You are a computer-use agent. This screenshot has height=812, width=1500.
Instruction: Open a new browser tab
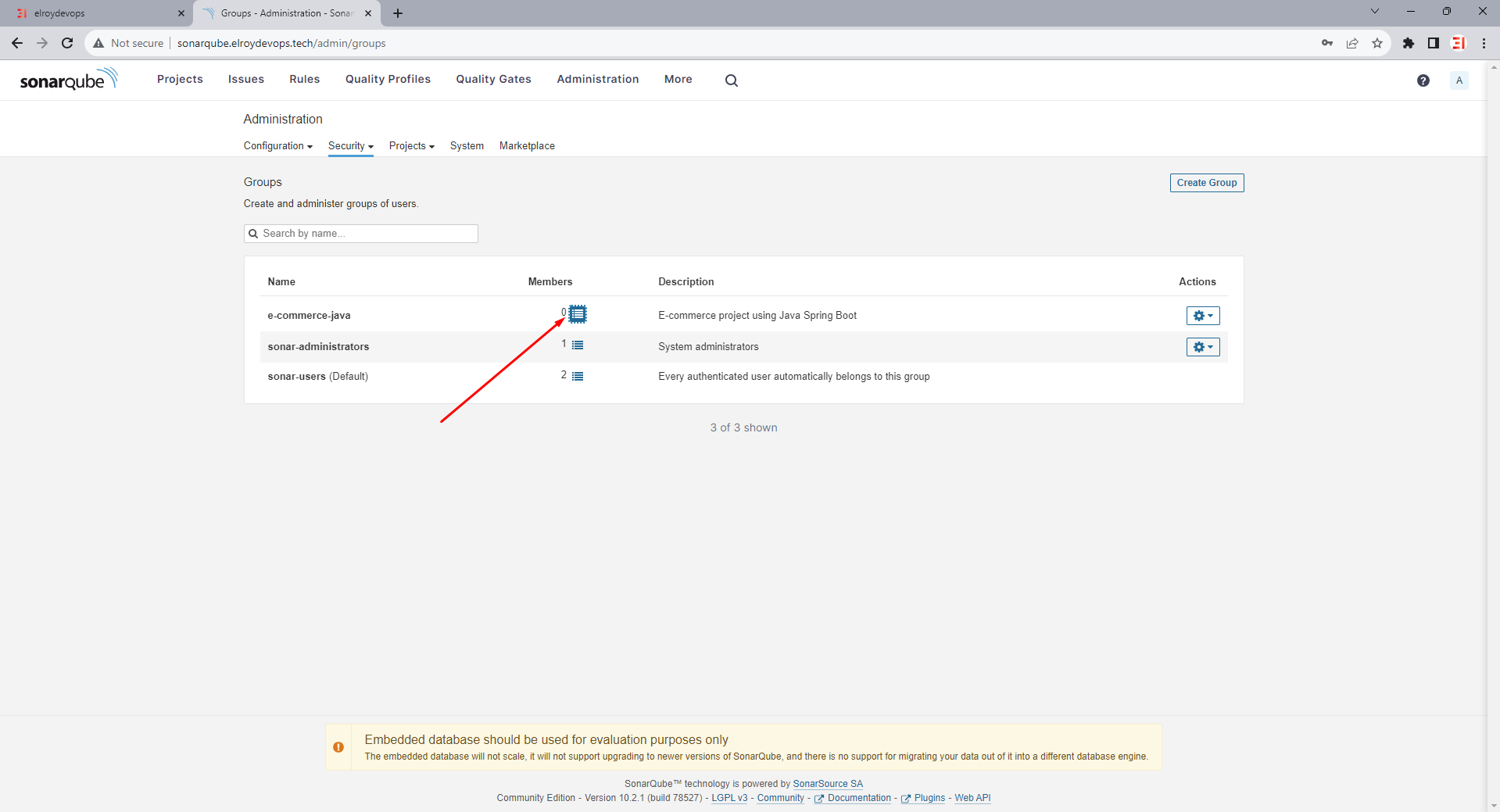tap(398, 13)
